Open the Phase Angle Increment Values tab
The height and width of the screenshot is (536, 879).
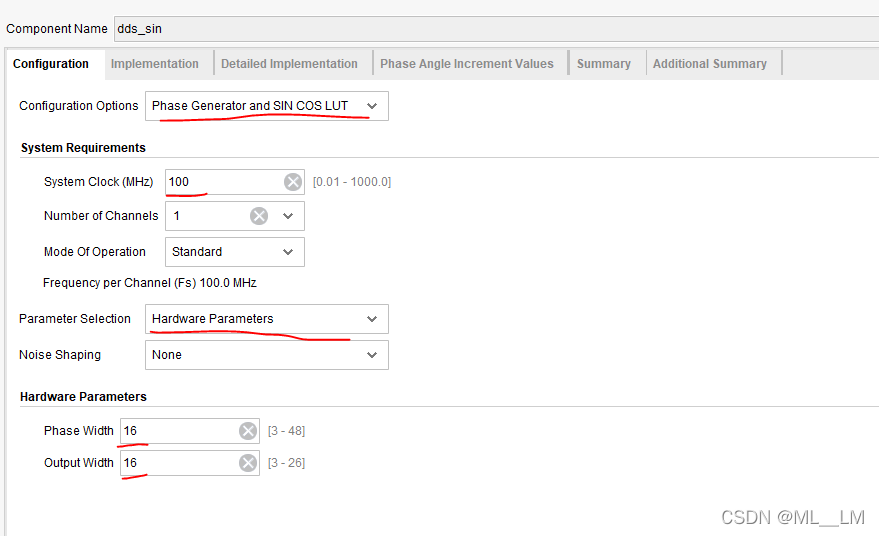click(x=467, y=64)
